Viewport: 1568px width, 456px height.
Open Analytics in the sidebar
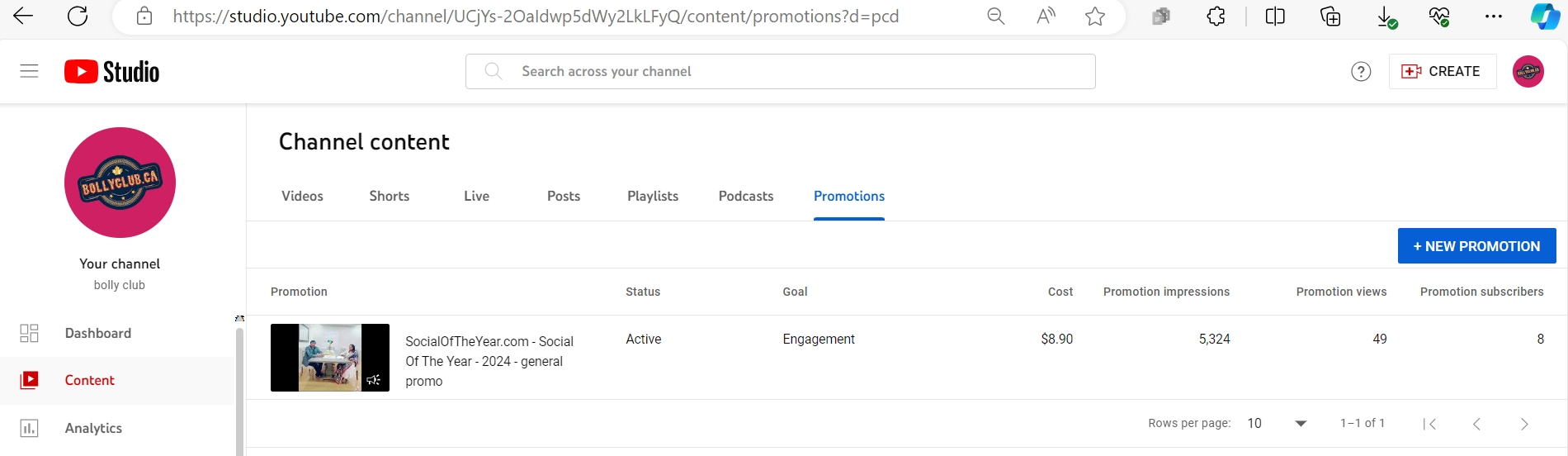93,428
